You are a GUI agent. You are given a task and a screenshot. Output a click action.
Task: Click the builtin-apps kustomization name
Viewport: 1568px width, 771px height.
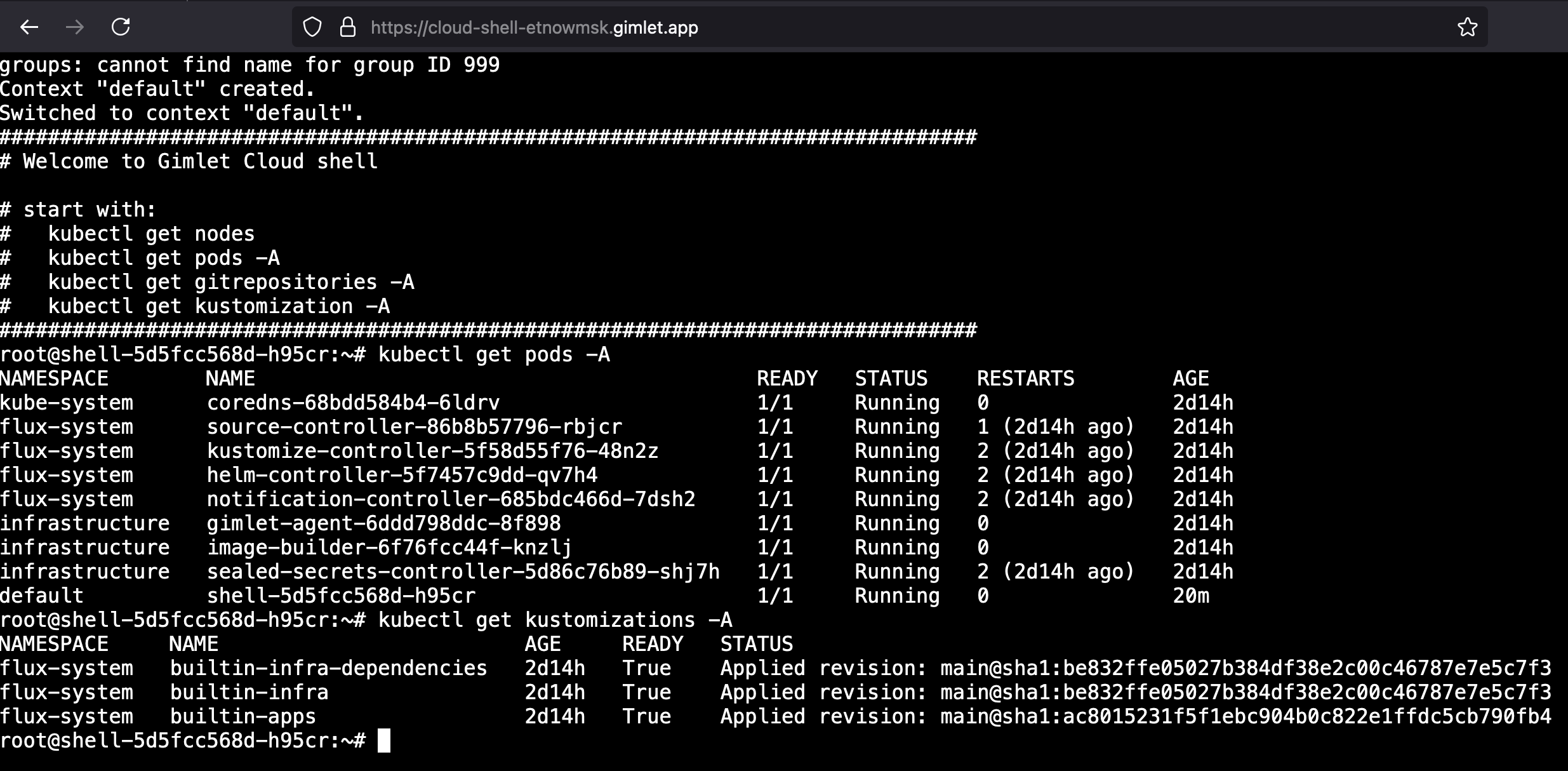point(243,716)
